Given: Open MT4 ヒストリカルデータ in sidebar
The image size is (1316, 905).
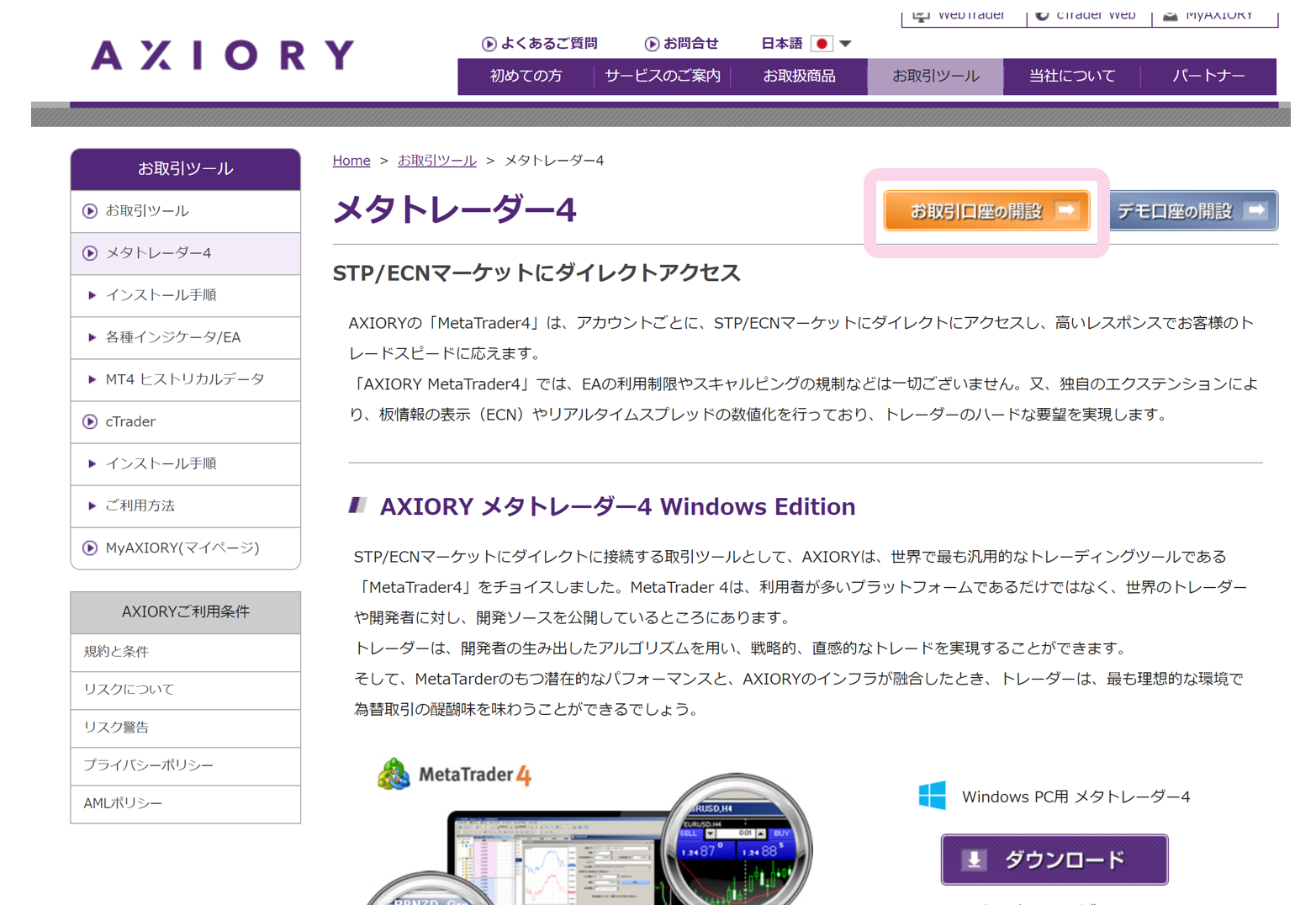Looking at the screenshot, I should pos(186,379).
